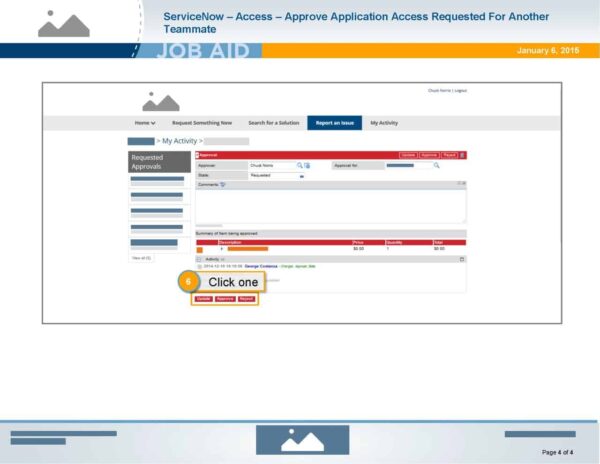This screenshot has height=464, width=600.
Task: Click the reference icon right of Approver magnifier
Action: tap(307, 165)
